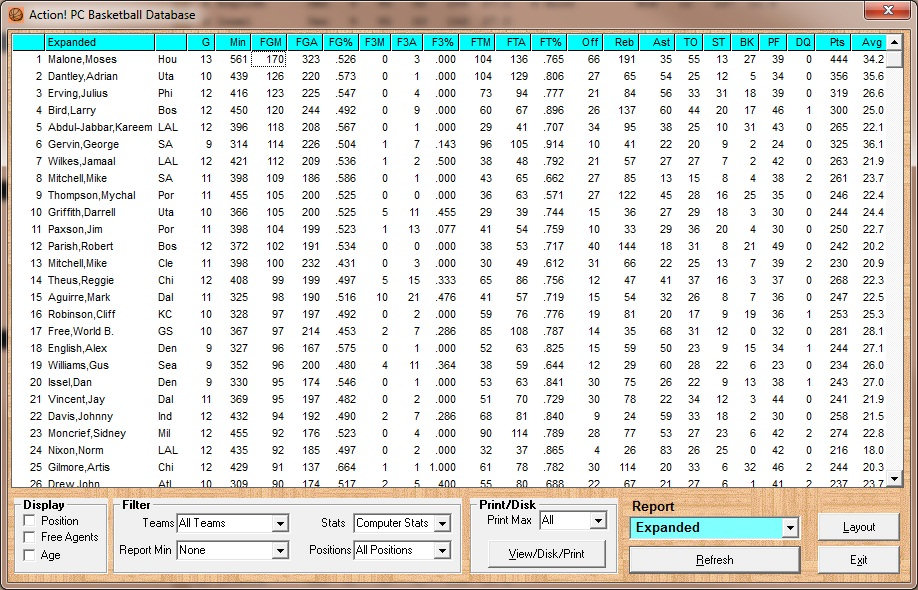
Task: Toggle the Free Agents checkbox
Action: 32,537
